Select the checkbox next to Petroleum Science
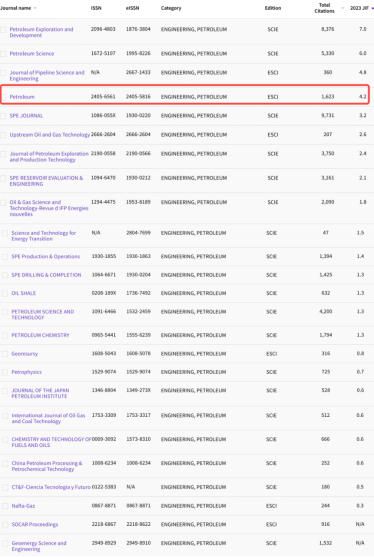The image size is (374, 557). click(x=3, y=54)
